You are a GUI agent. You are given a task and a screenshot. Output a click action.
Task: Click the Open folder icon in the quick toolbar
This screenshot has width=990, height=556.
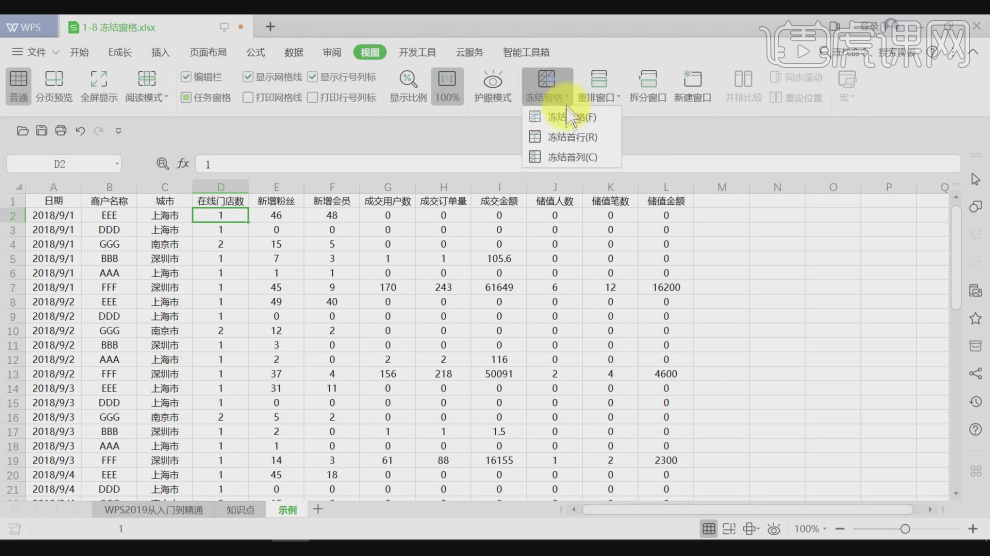coord(23,131)
